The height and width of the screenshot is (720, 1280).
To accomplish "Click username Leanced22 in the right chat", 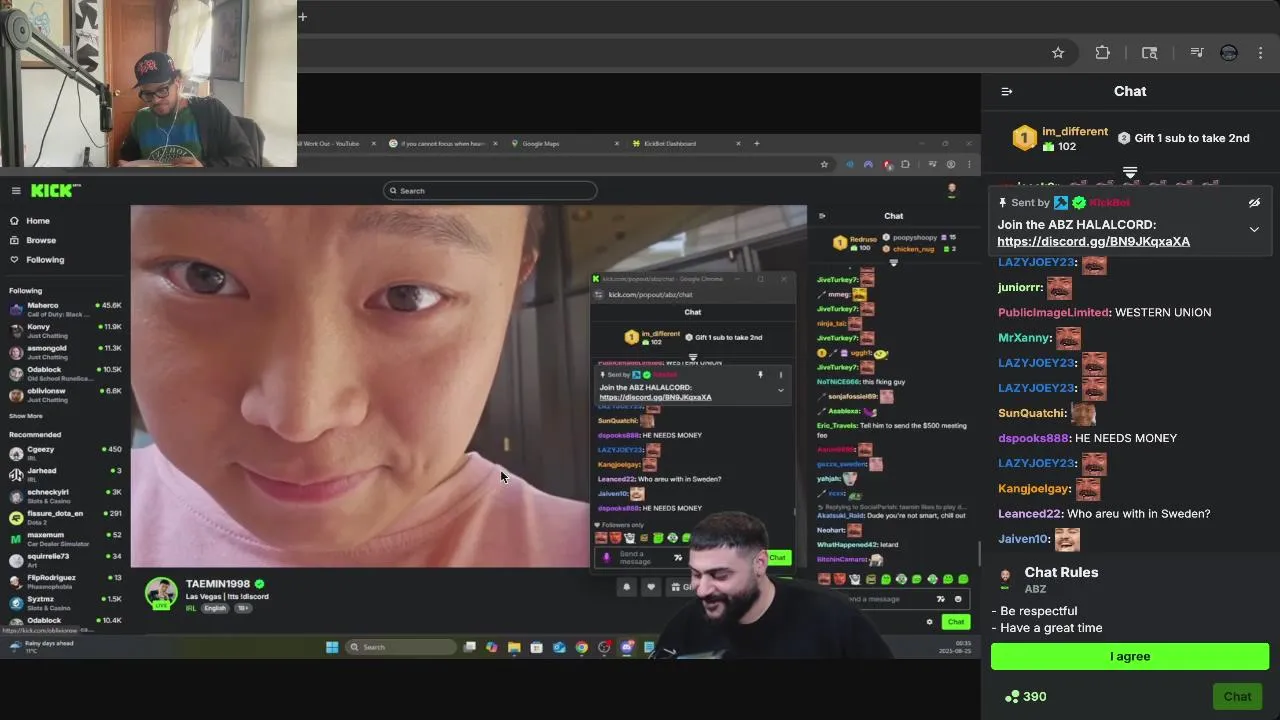I will click(x=1029, y=514).
